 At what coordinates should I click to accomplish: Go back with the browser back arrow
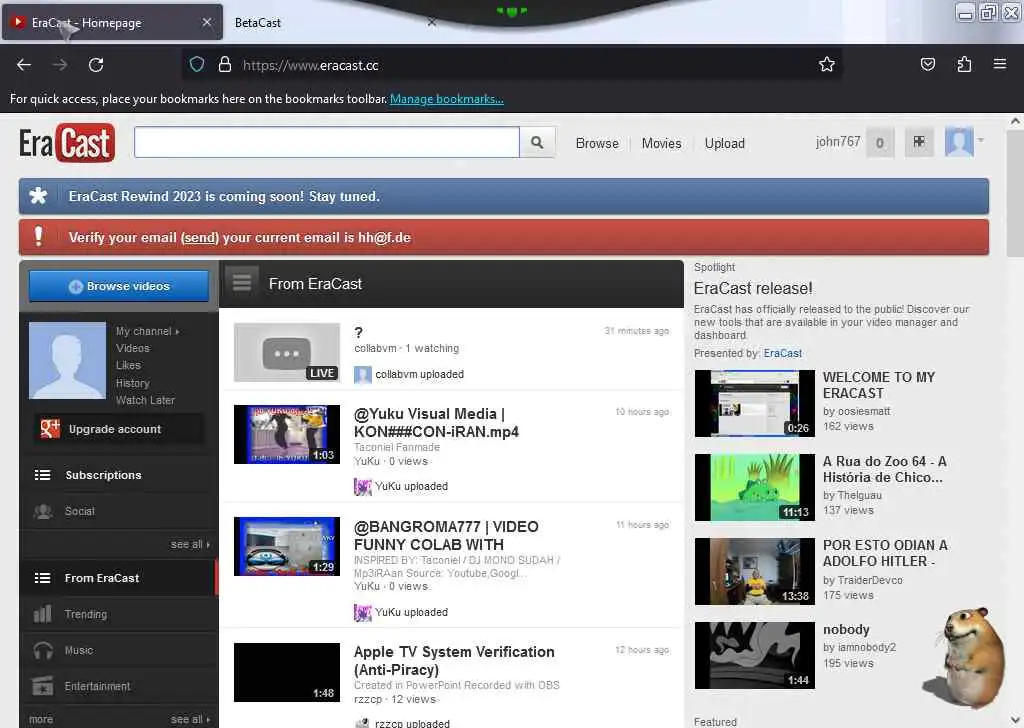click(x=24, y=65)
